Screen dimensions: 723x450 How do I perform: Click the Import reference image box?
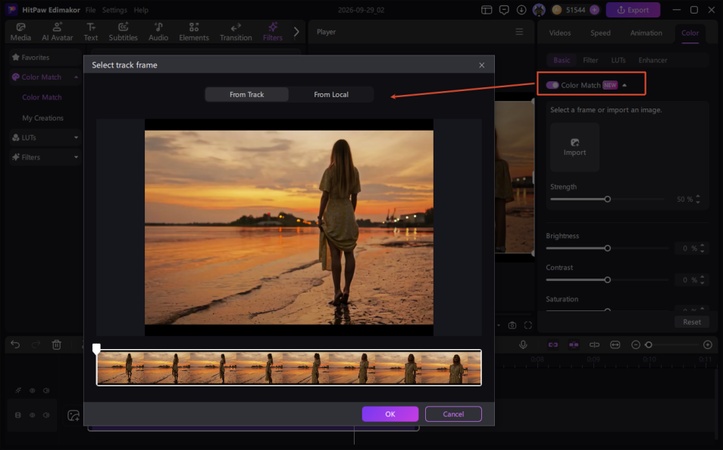pos(575,147)
